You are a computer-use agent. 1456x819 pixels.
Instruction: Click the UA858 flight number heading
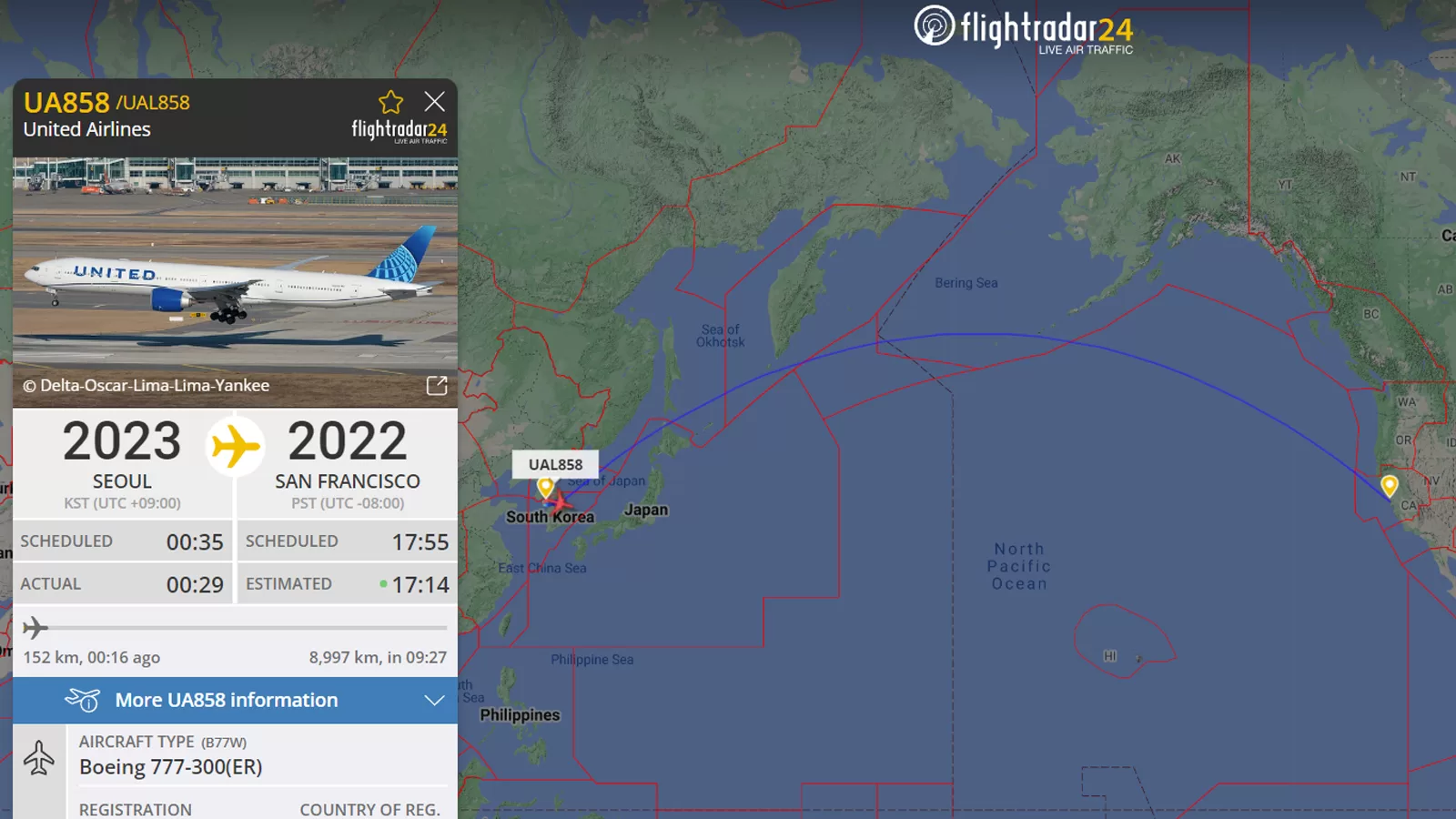point(66,102)
